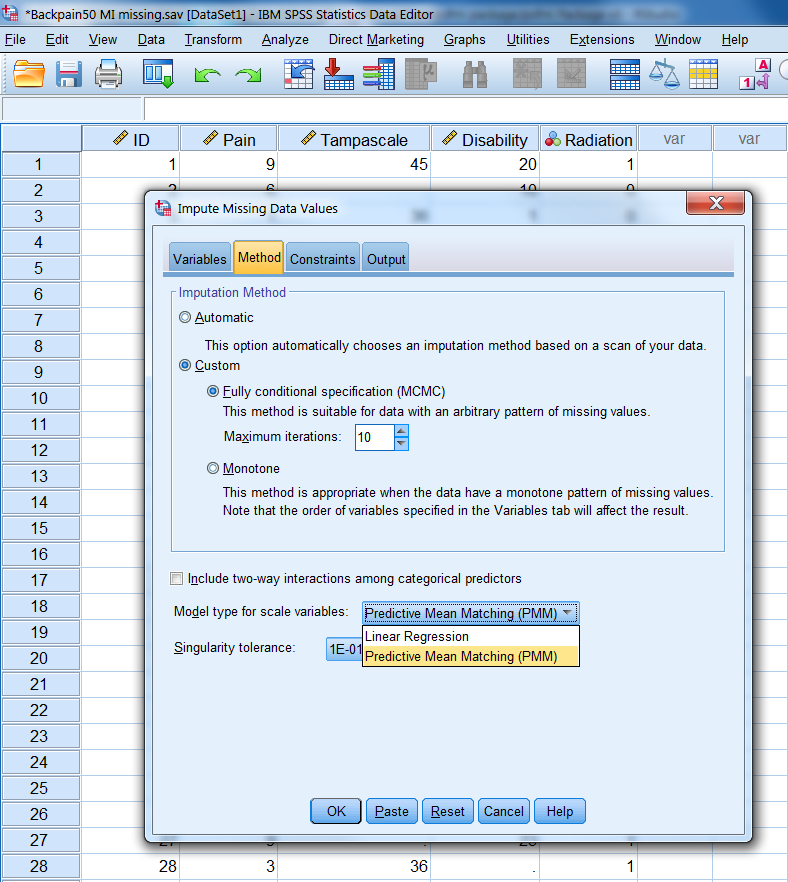The height and width of the screenshot is (882, 788).
Task: Click the Open data document folder icon
Action: 29,74
